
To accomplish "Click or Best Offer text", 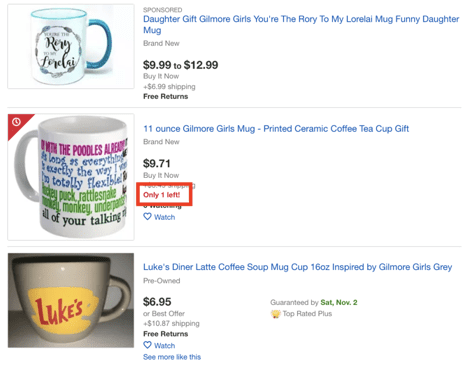I will pos(164,313).
